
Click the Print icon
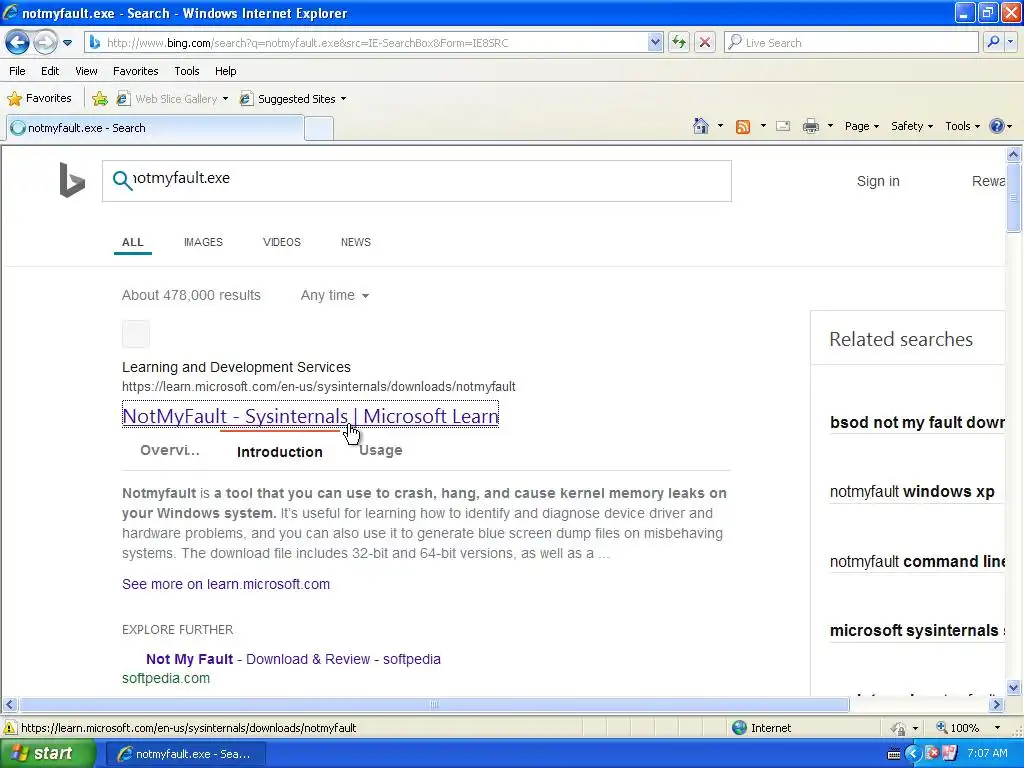click(810, 126)
